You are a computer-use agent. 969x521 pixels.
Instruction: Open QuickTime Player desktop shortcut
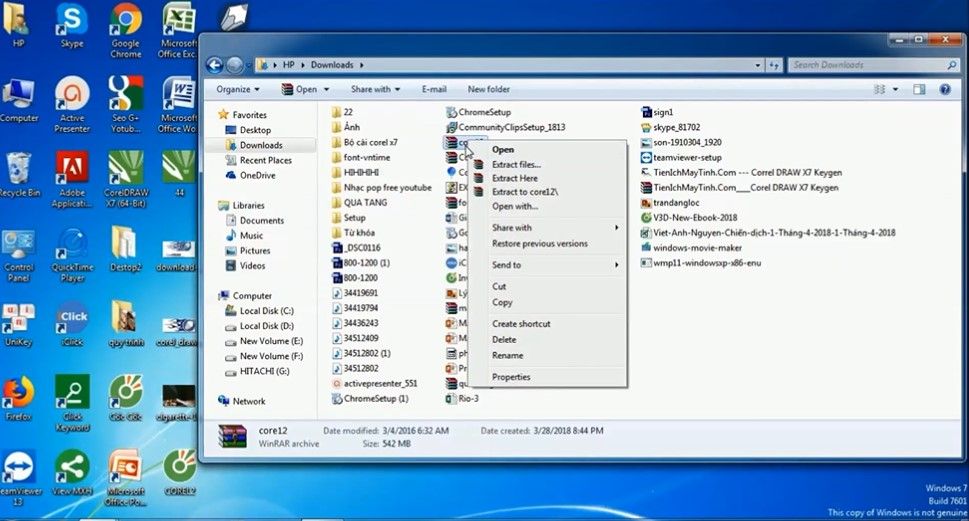(x=72, y=255)
